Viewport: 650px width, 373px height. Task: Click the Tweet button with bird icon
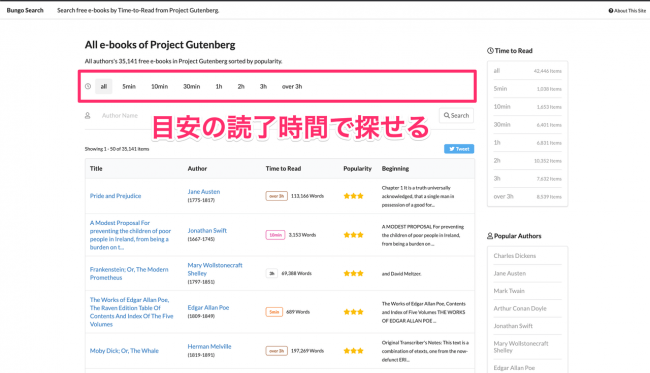pos(459,149)
